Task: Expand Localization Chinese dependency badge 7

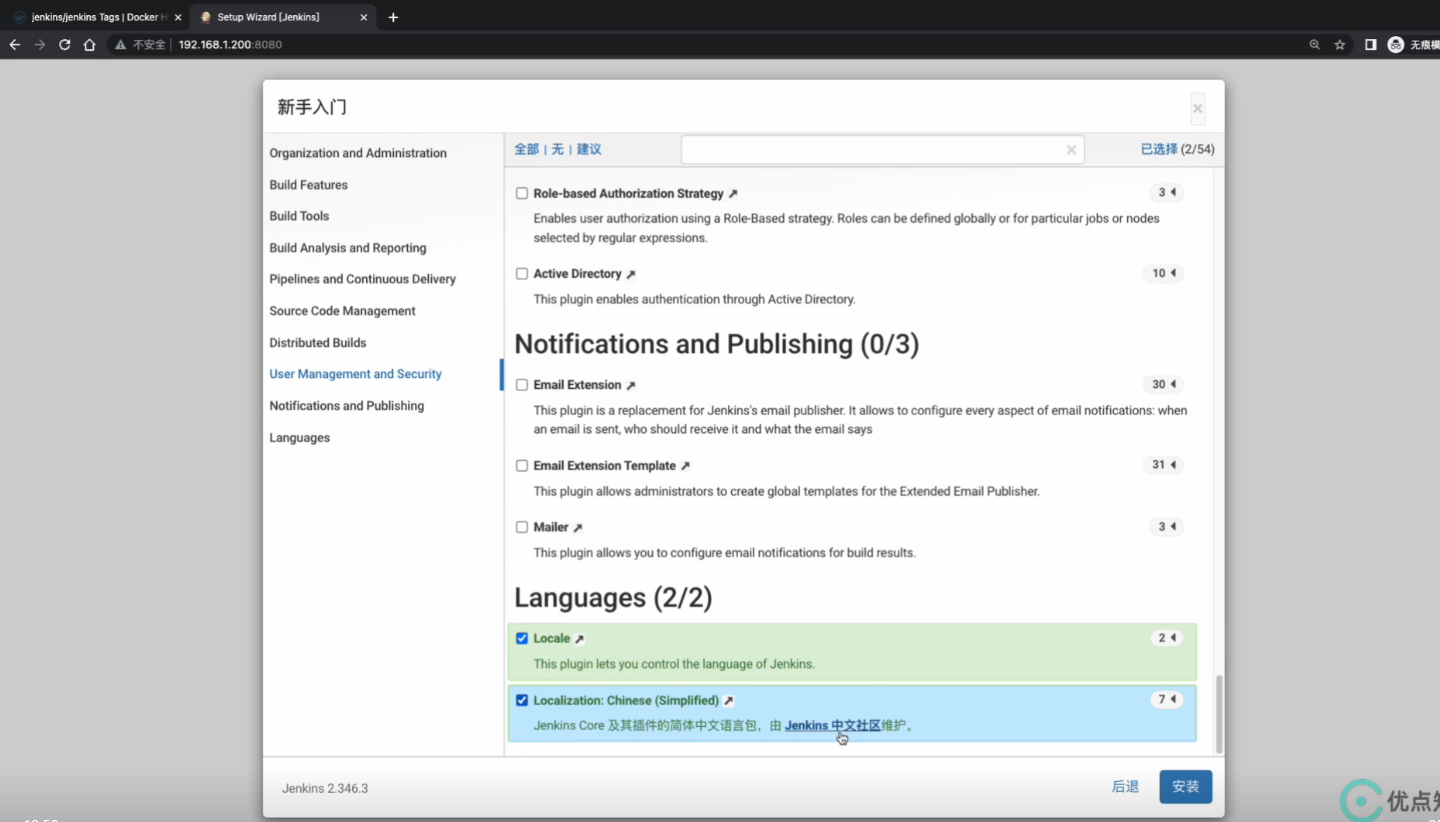Action: coord(1167,700)
